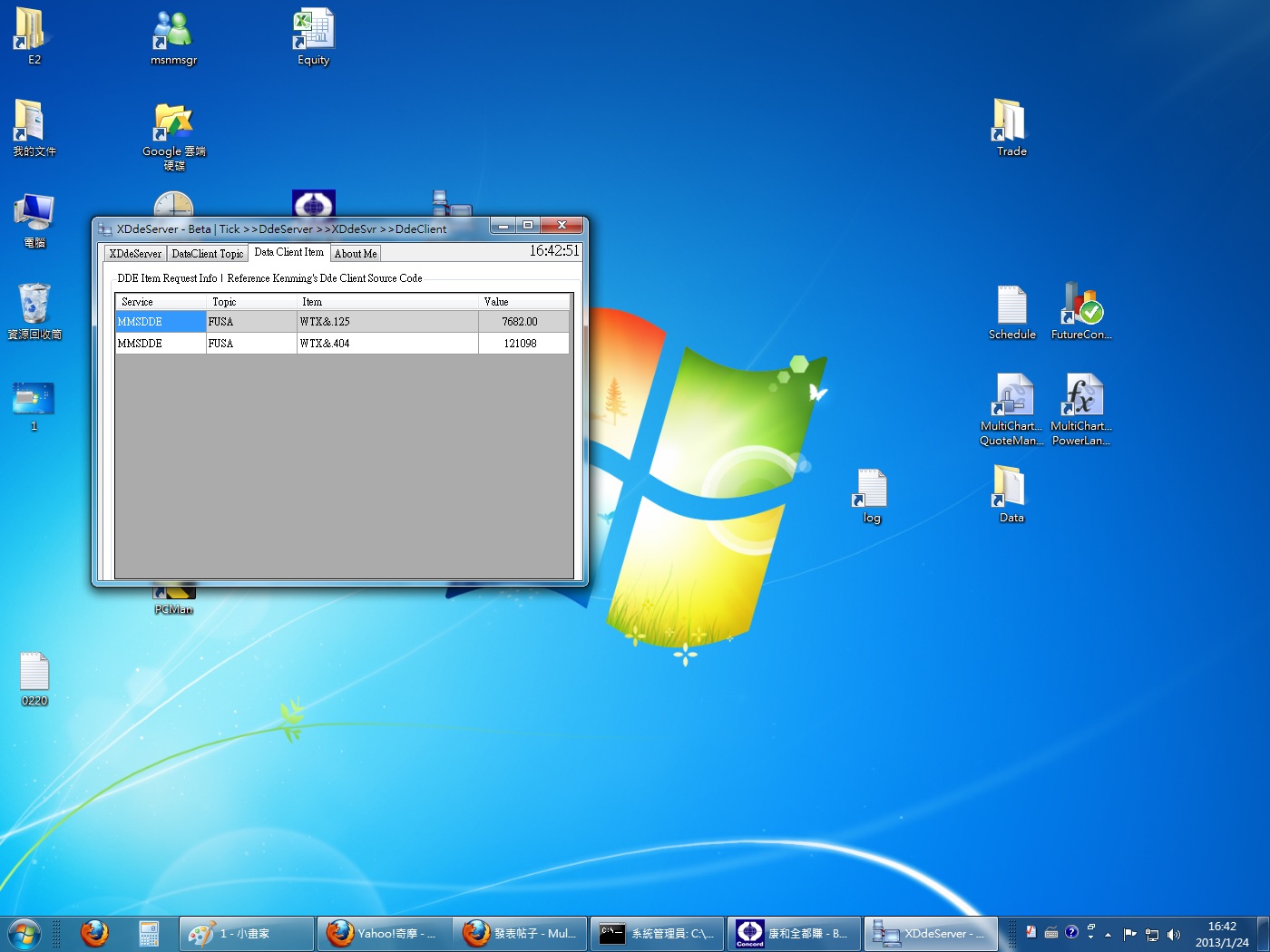The width and height of the screenshot is (1270, 952).
Task: Select the WTX&.404 item cell
Action: point(387,344)
